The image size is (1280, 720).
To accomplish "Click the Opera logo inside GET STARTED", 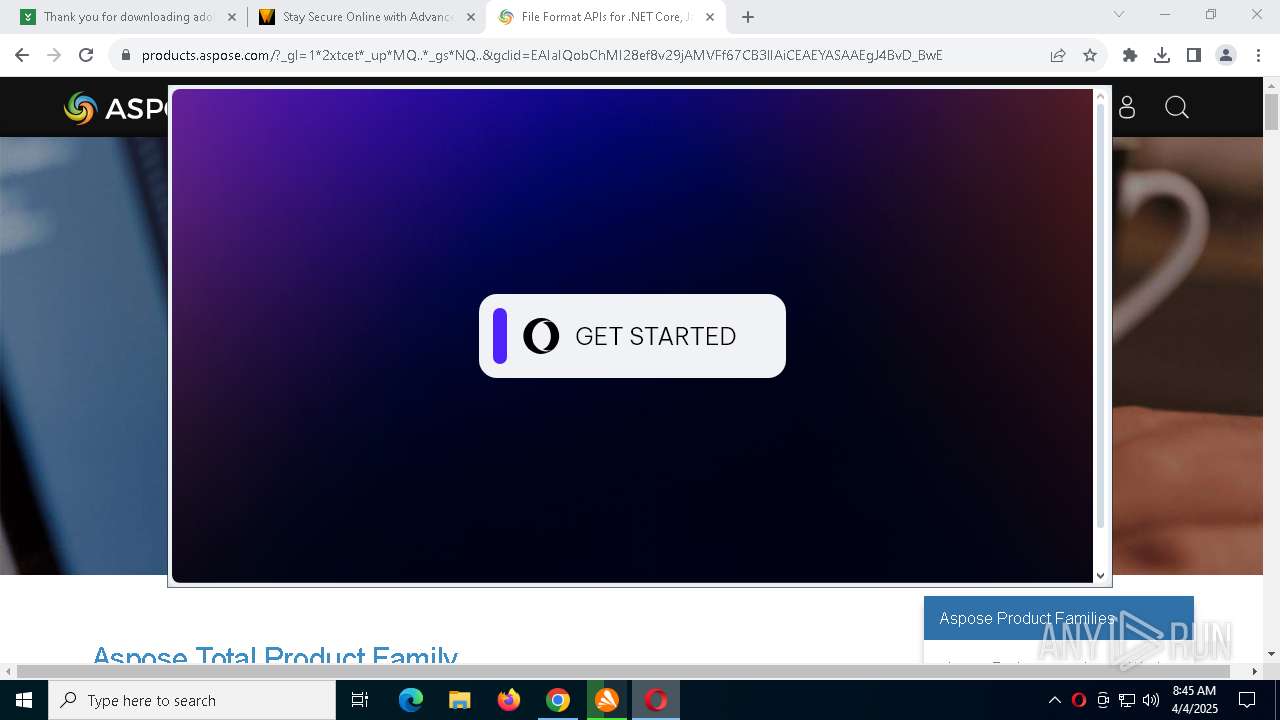I will [x=541, y=336].
